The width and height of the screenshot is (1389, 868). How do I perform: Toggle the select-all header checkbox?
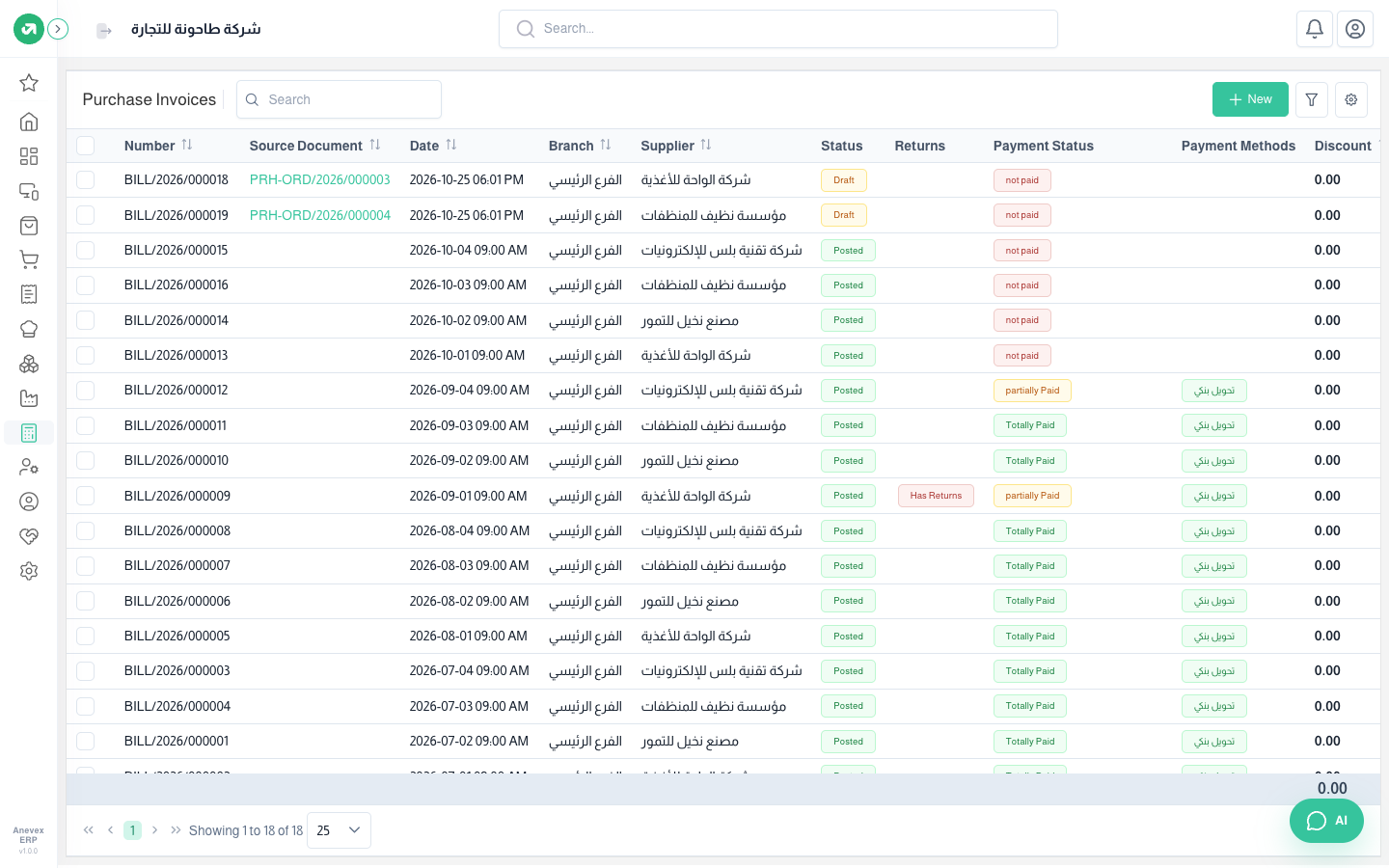point(86,146)
